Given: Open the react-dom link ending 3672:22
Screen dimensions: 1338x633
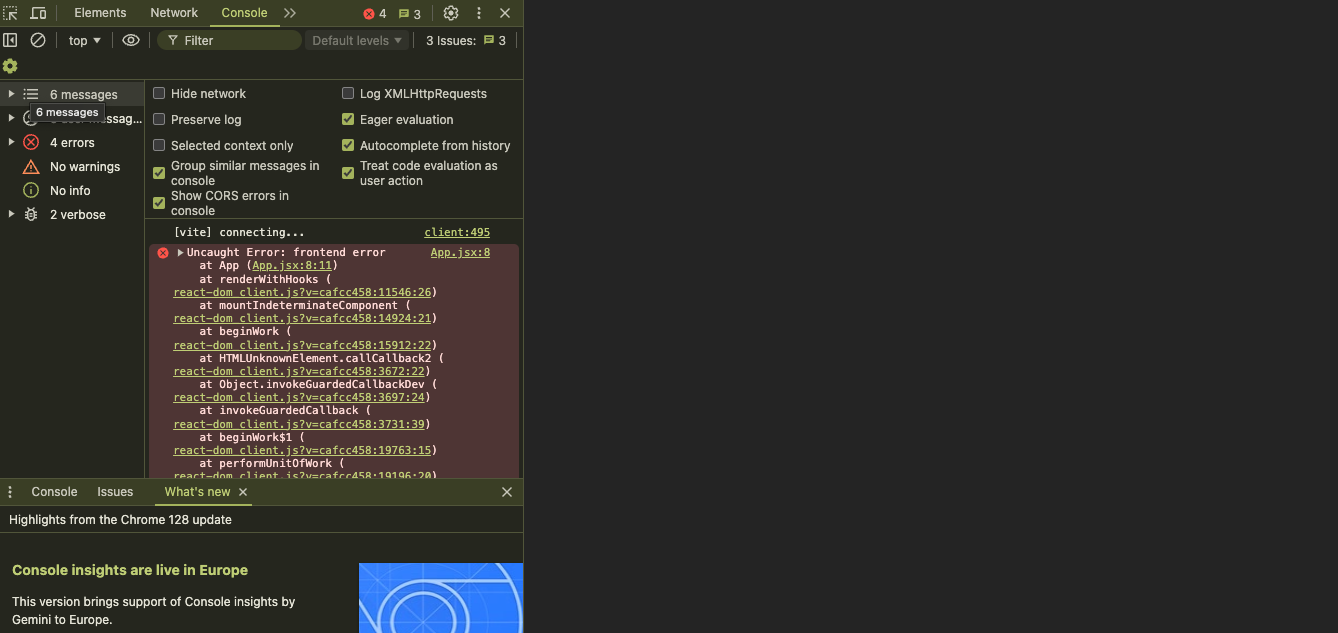Looking at the screenshot, I should (298, 371).
